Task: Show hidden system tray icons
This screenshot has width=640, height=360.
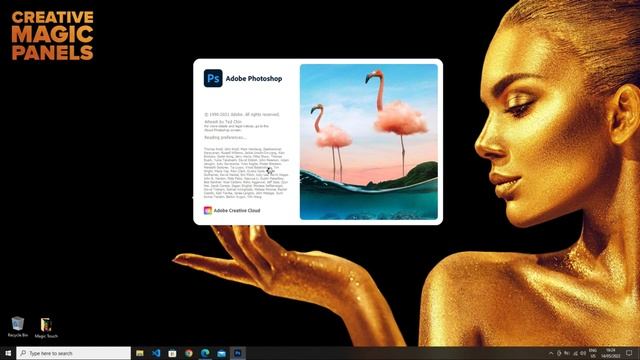Action: (x=551, y=353)
